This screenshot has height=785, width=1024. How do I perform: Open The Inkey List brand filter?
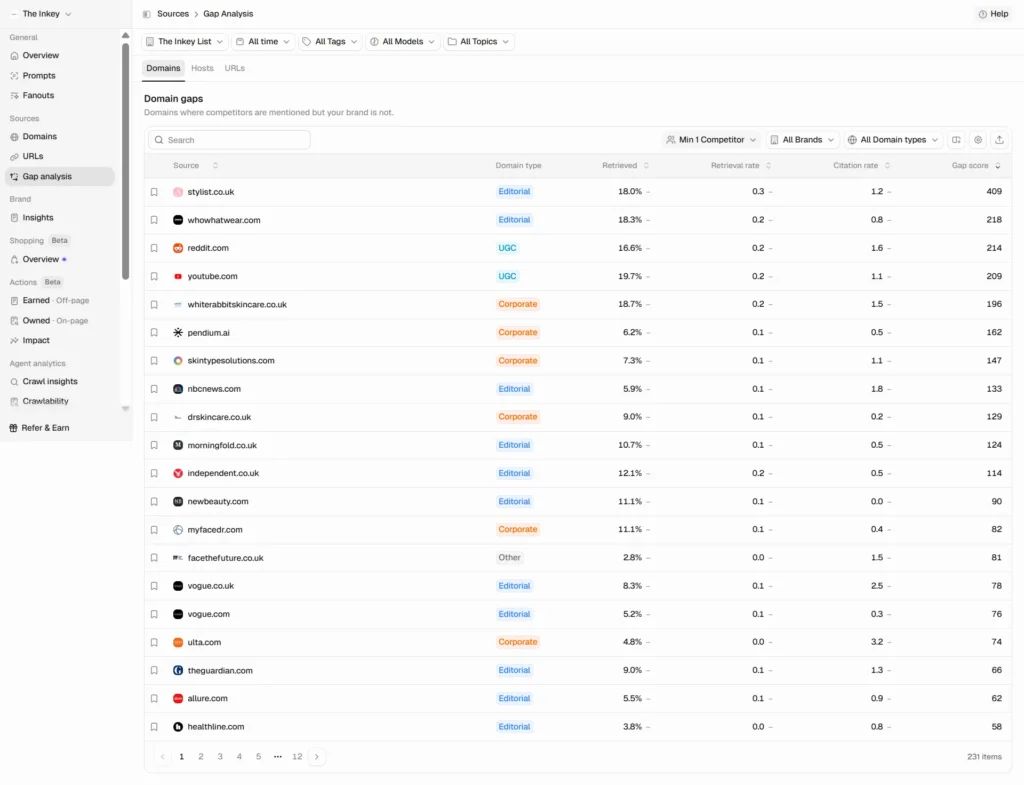185,42
